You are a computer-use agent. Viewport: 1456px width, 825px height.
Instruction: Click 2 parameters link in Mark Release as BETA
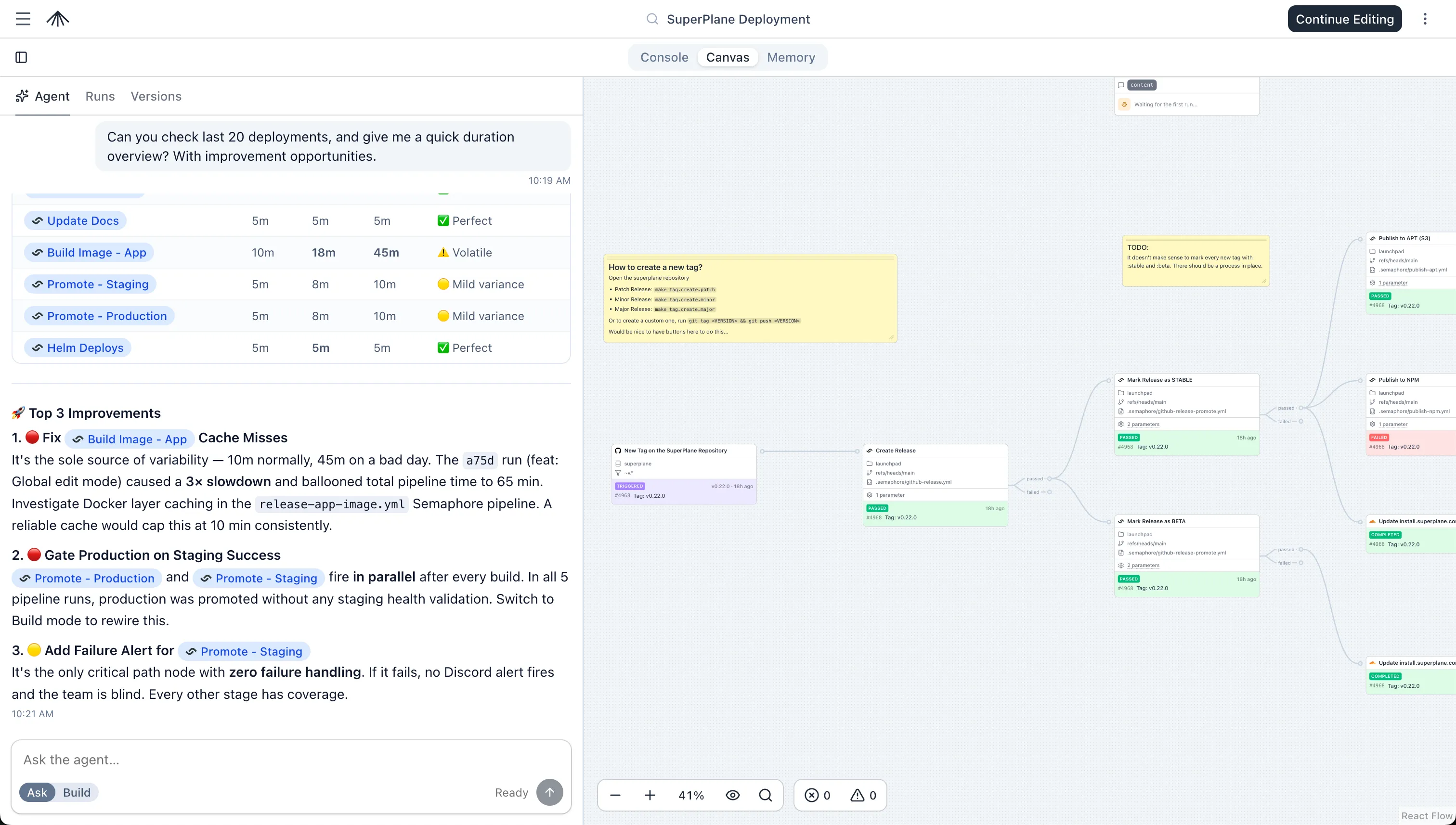[1143, 565]
